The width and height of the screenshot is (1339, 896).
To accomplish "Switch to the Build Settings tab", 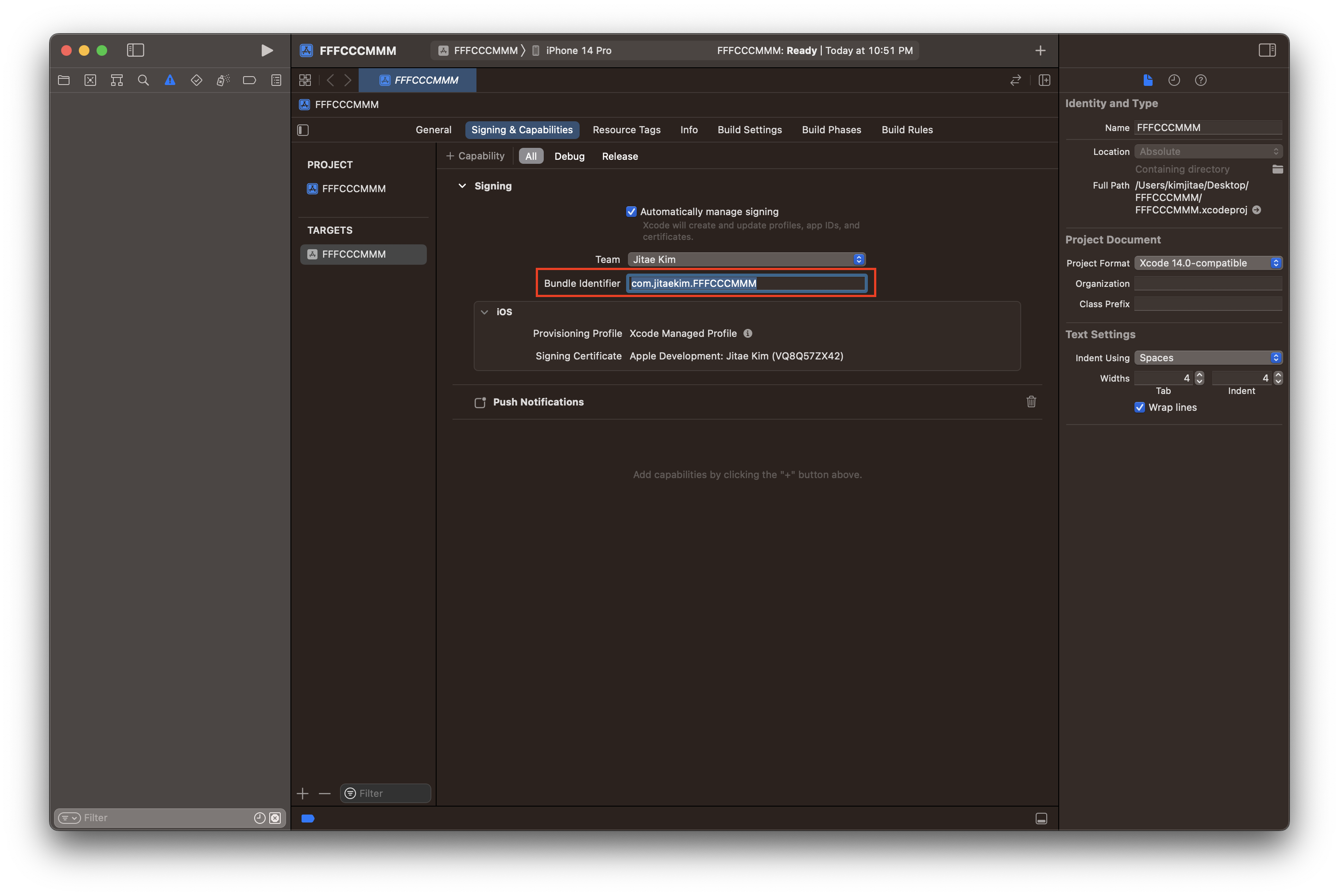I will (x=749, y=130).
